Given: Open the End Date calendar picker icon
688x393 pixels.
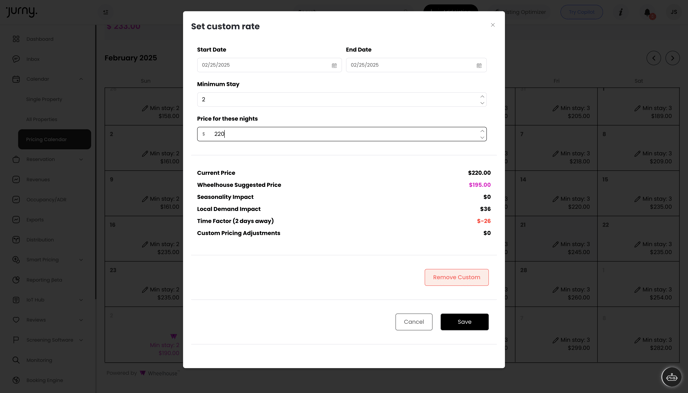Looking at the screenshot, I should coord(479,65).
